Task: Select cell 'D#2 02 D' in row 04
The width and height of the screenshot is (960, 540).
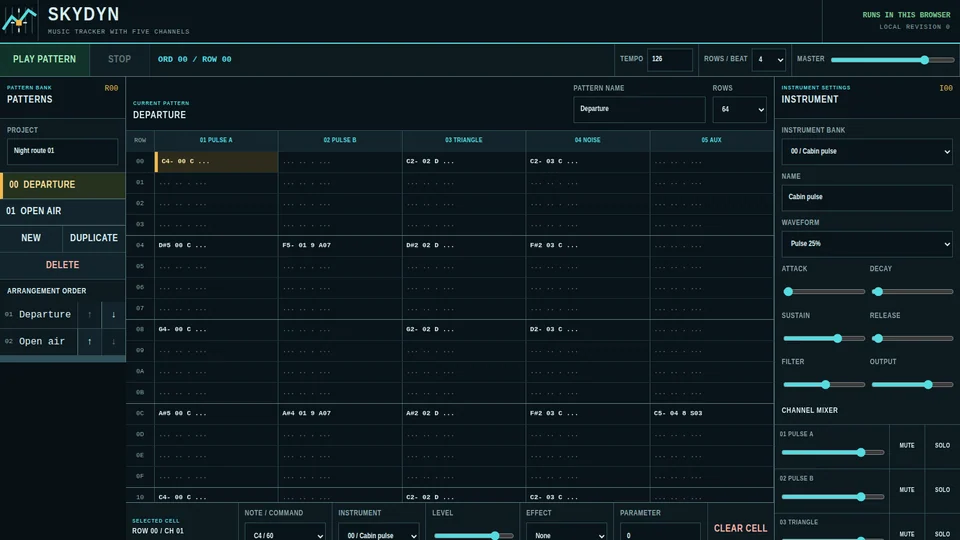Action: pyautogui.click(x=463, y=246)
